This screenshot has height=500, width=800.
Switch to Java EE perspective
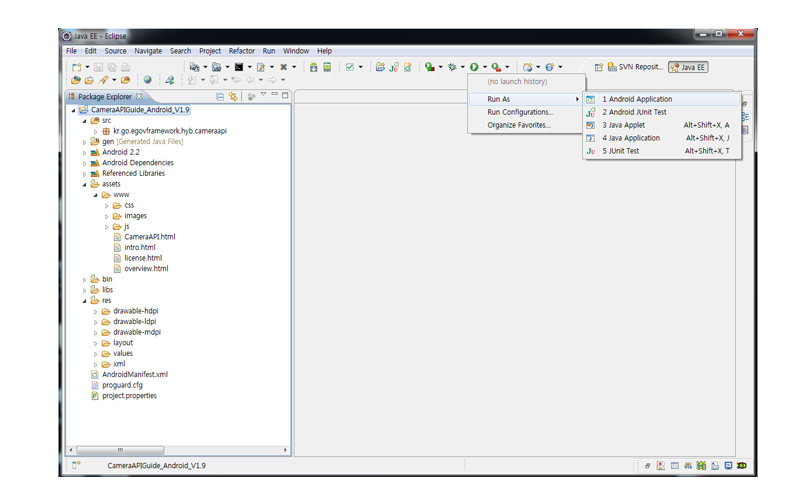[689, 67]
